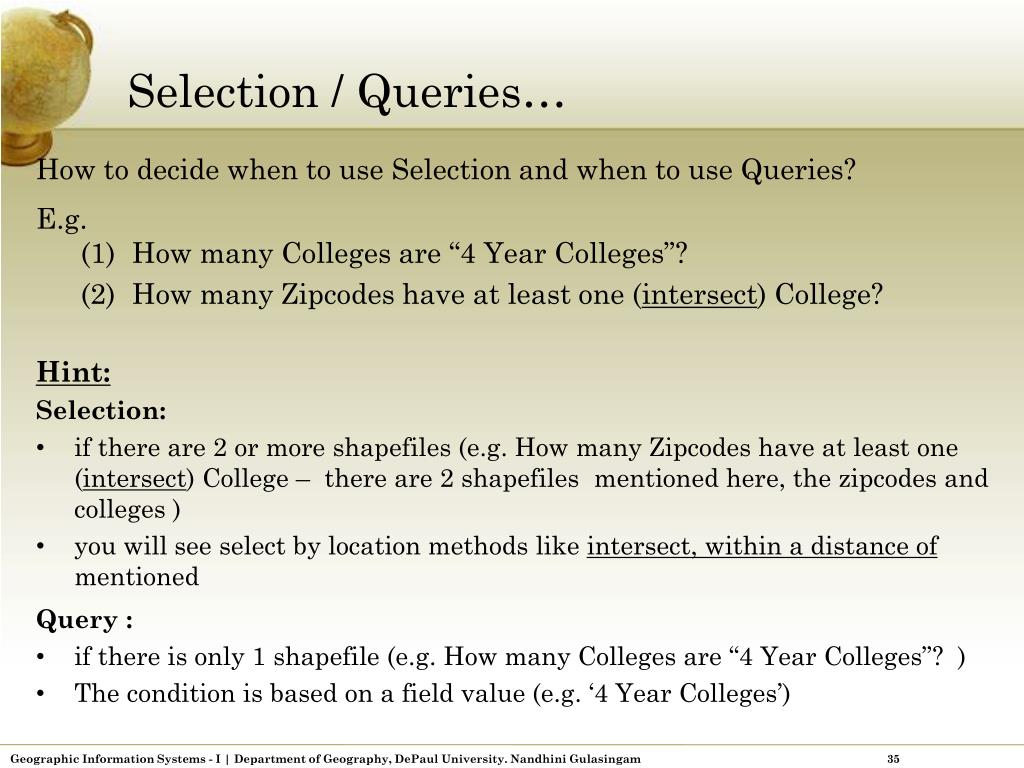Click the slide title Selection / Queries
Screen dimensions: 1024x768
click(x=345, y=92)
